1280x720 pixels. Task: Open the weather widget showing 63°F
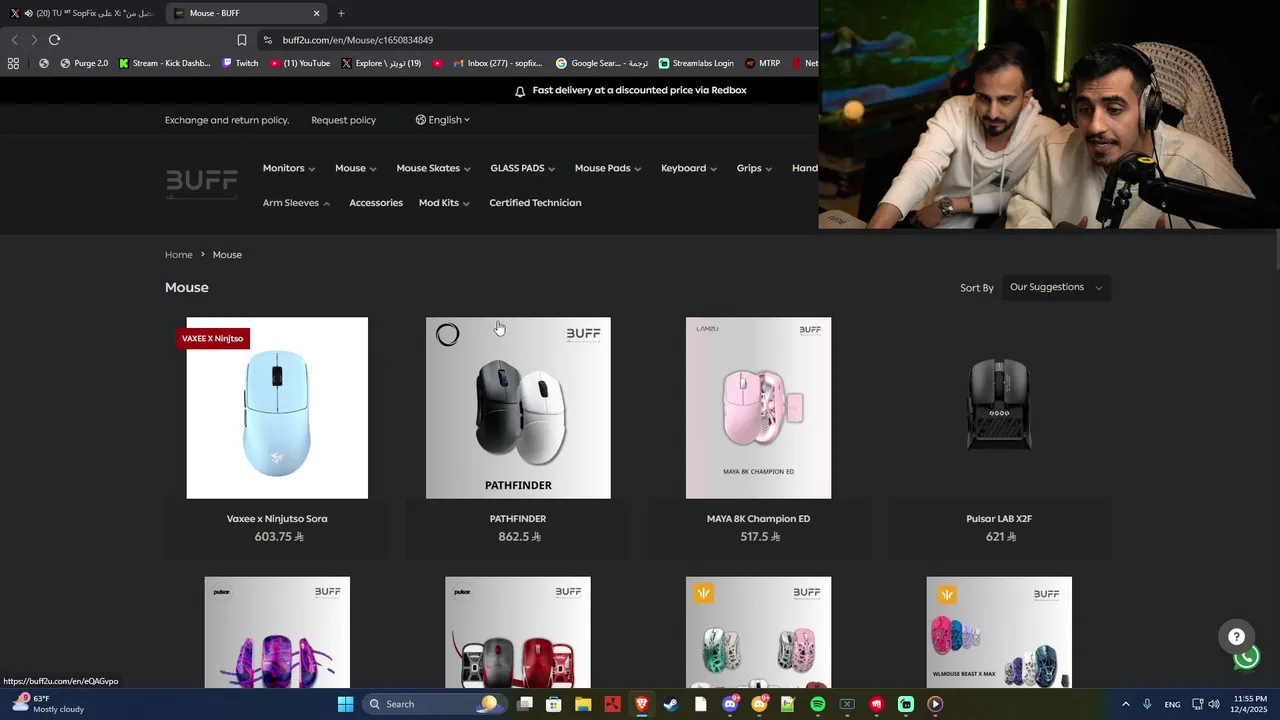[x=48, y=704]
